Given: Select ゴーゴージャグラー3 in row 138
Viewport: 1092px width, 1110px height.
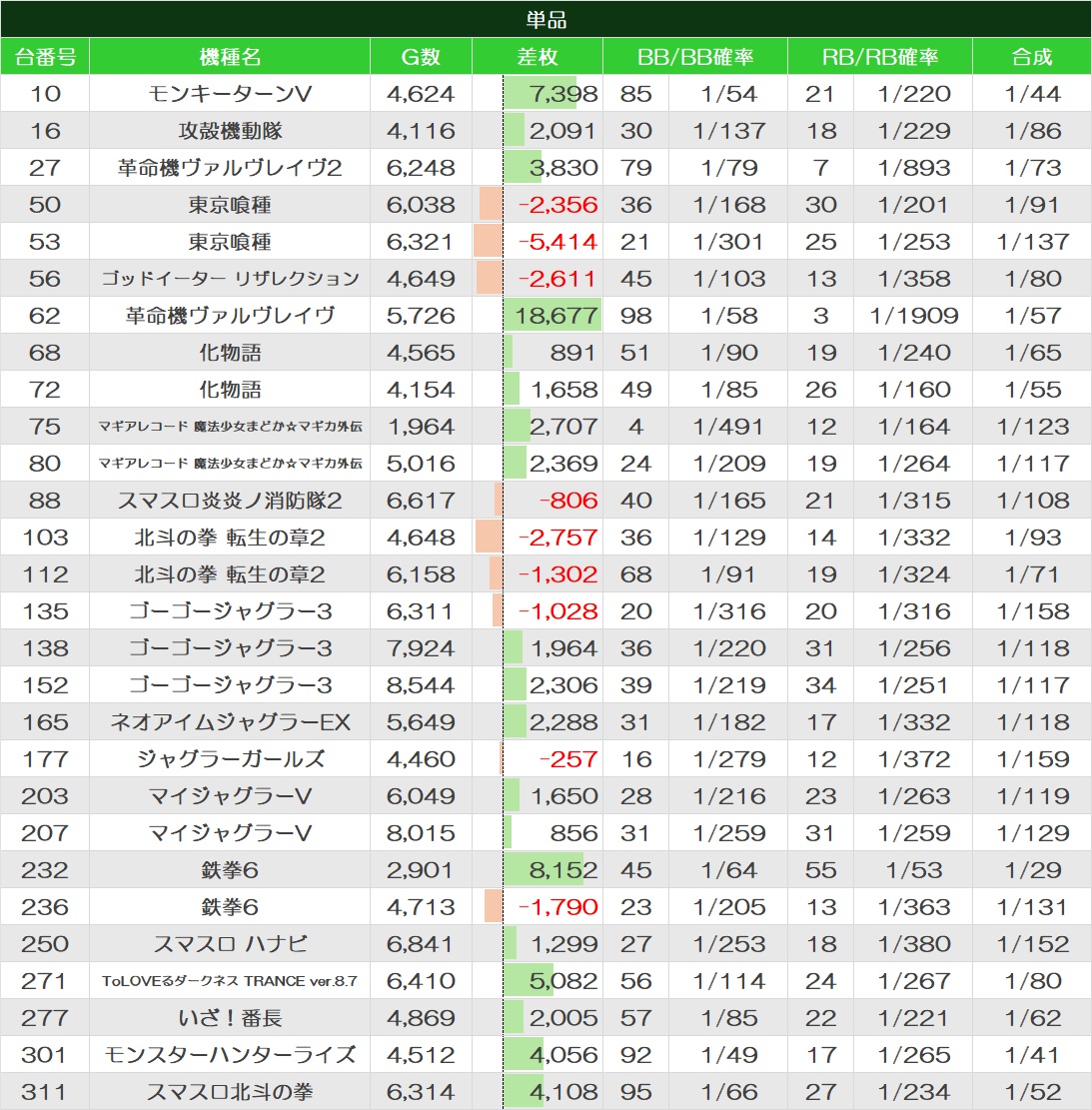Looking at the screenshot, I should coord(230,647).
